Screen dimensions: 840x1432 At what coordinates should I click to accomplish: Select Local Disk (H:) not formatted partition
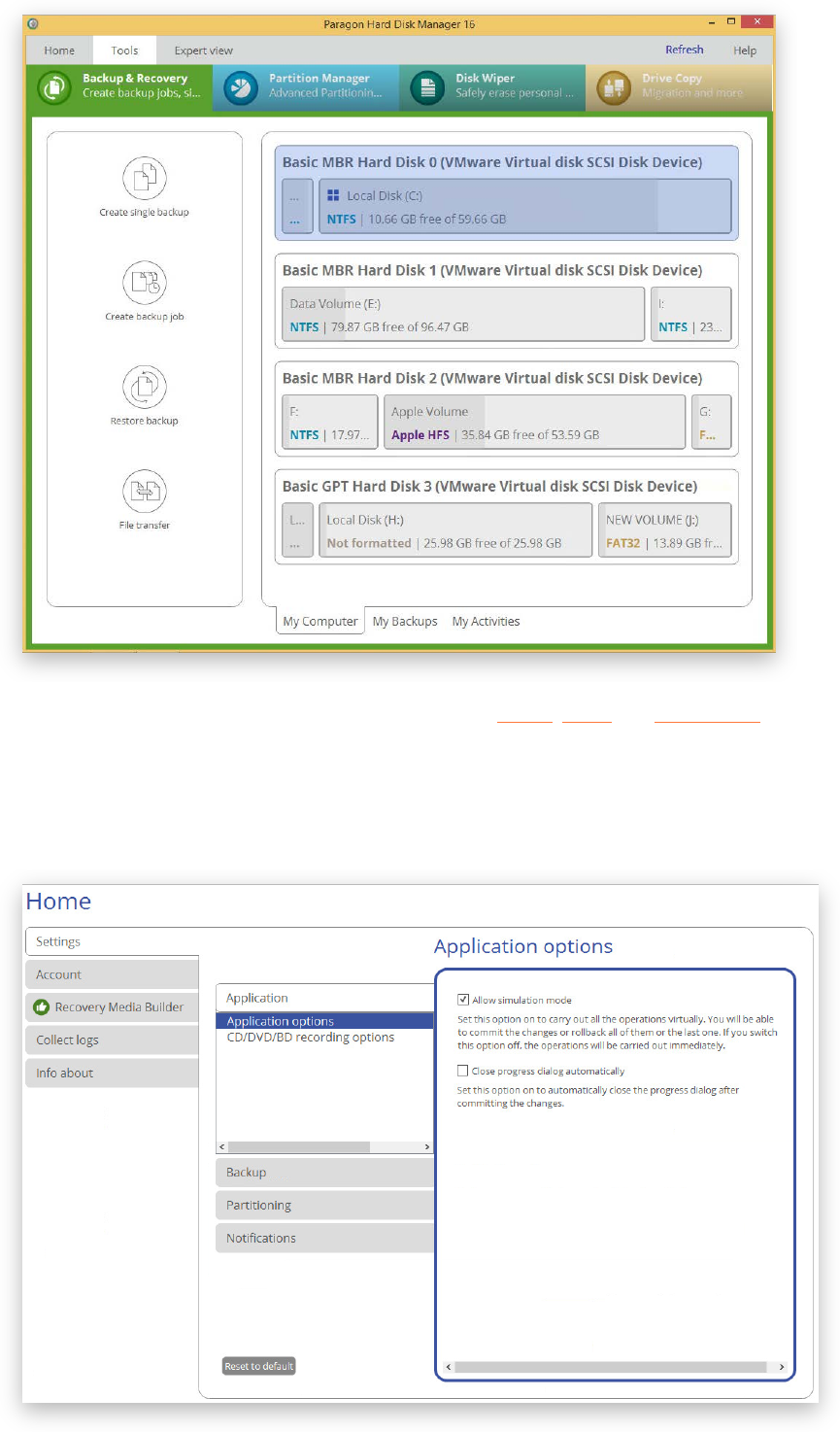pyautogui.click(x=455, y=530)
